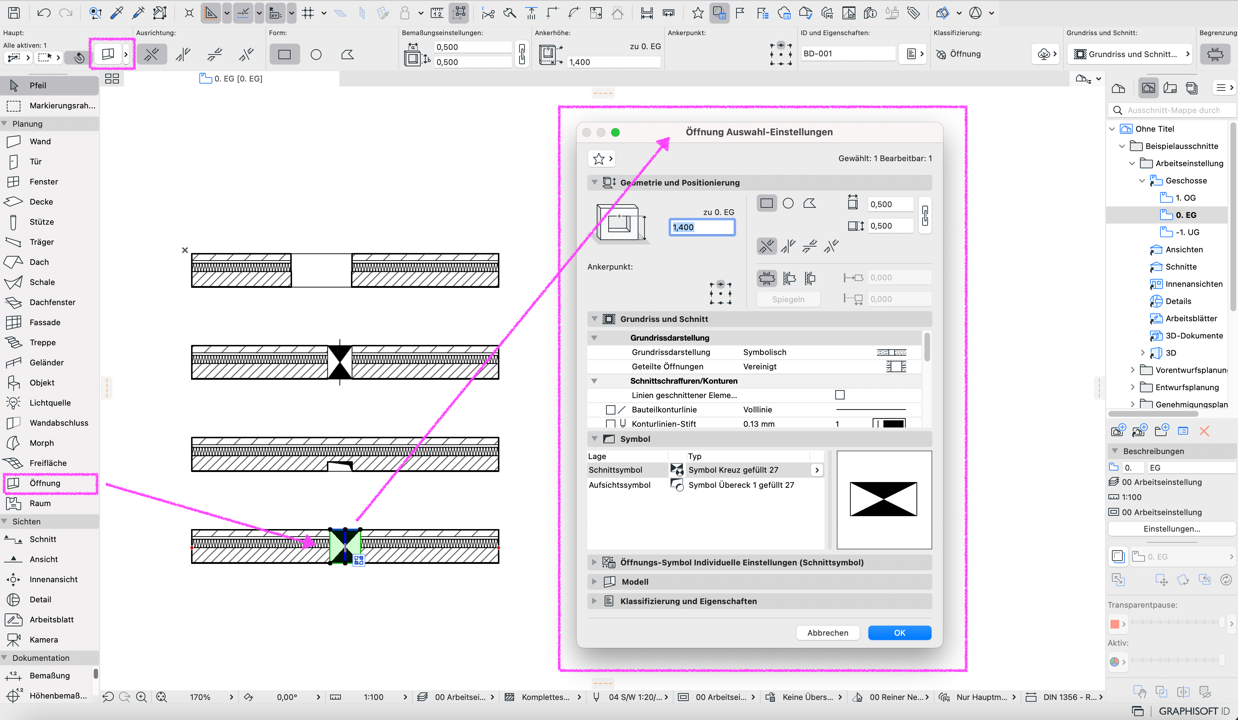This screenshot has width=1238, height=720.
Task: Open Öffnung settings dialog icon in info box
Action: pos(108,54)
